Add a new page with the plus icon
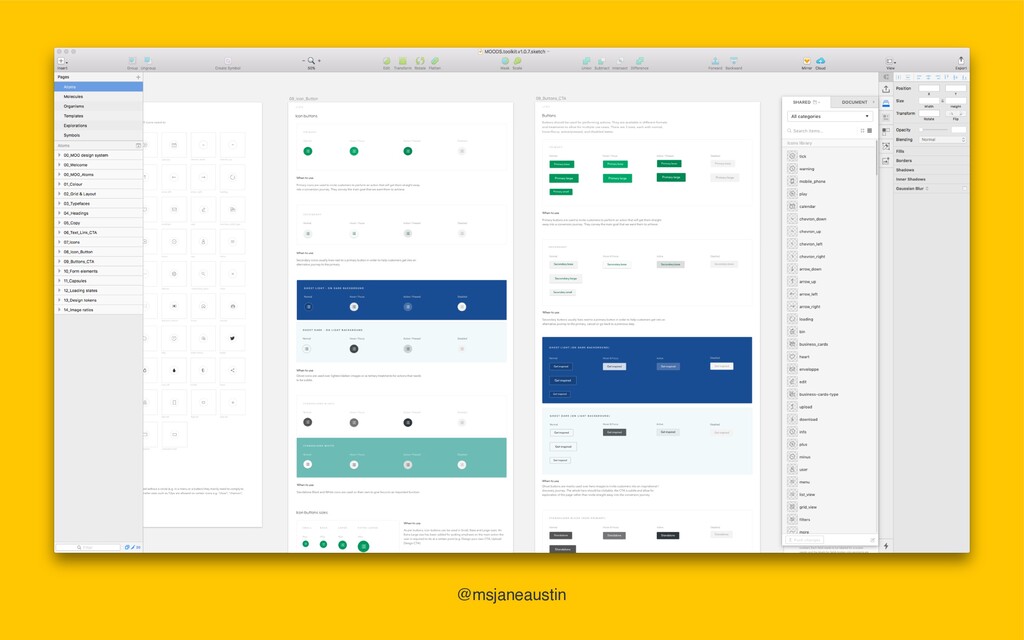 [x=138, y=77]
